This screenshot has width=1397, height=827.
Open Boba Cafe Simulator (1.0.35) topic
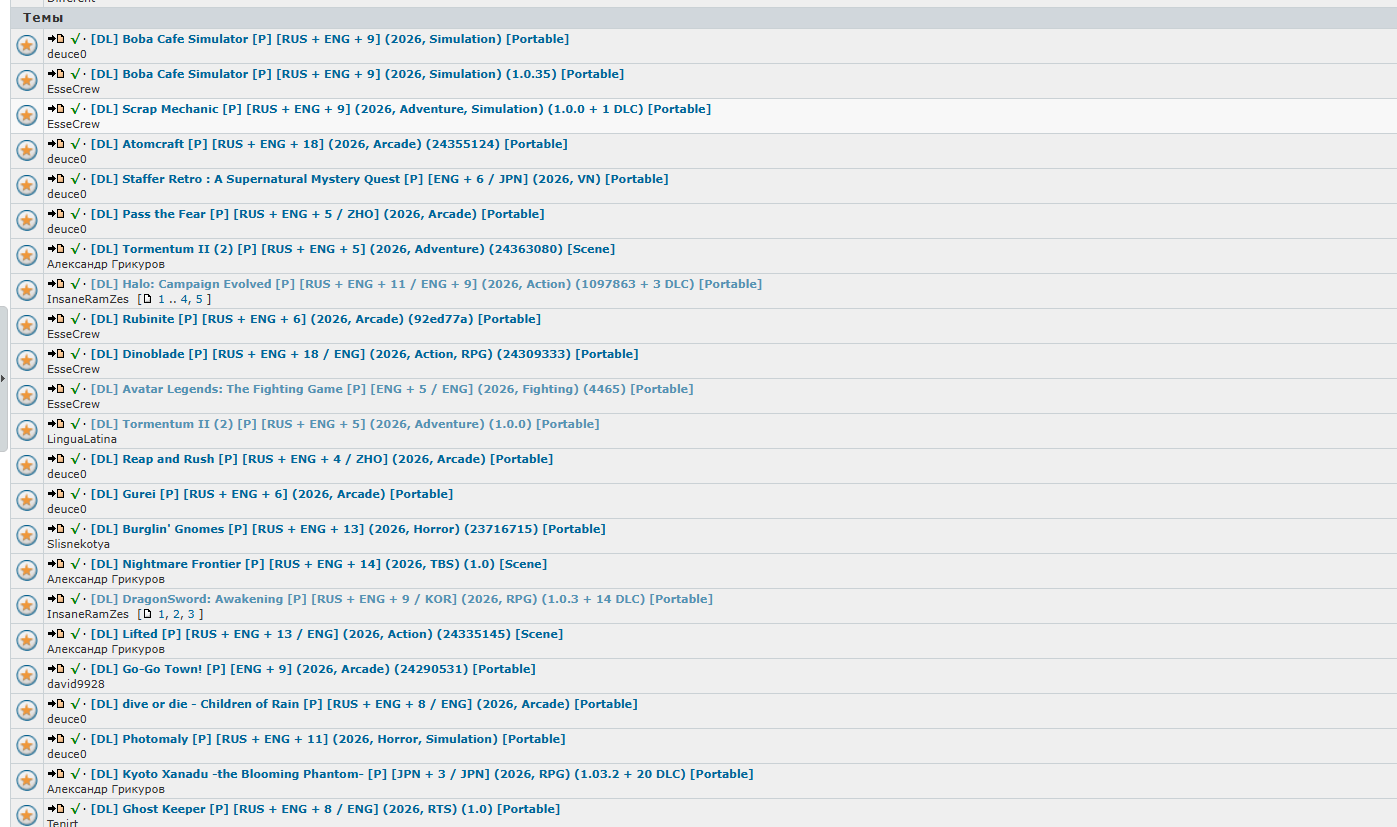click(357, 74)
